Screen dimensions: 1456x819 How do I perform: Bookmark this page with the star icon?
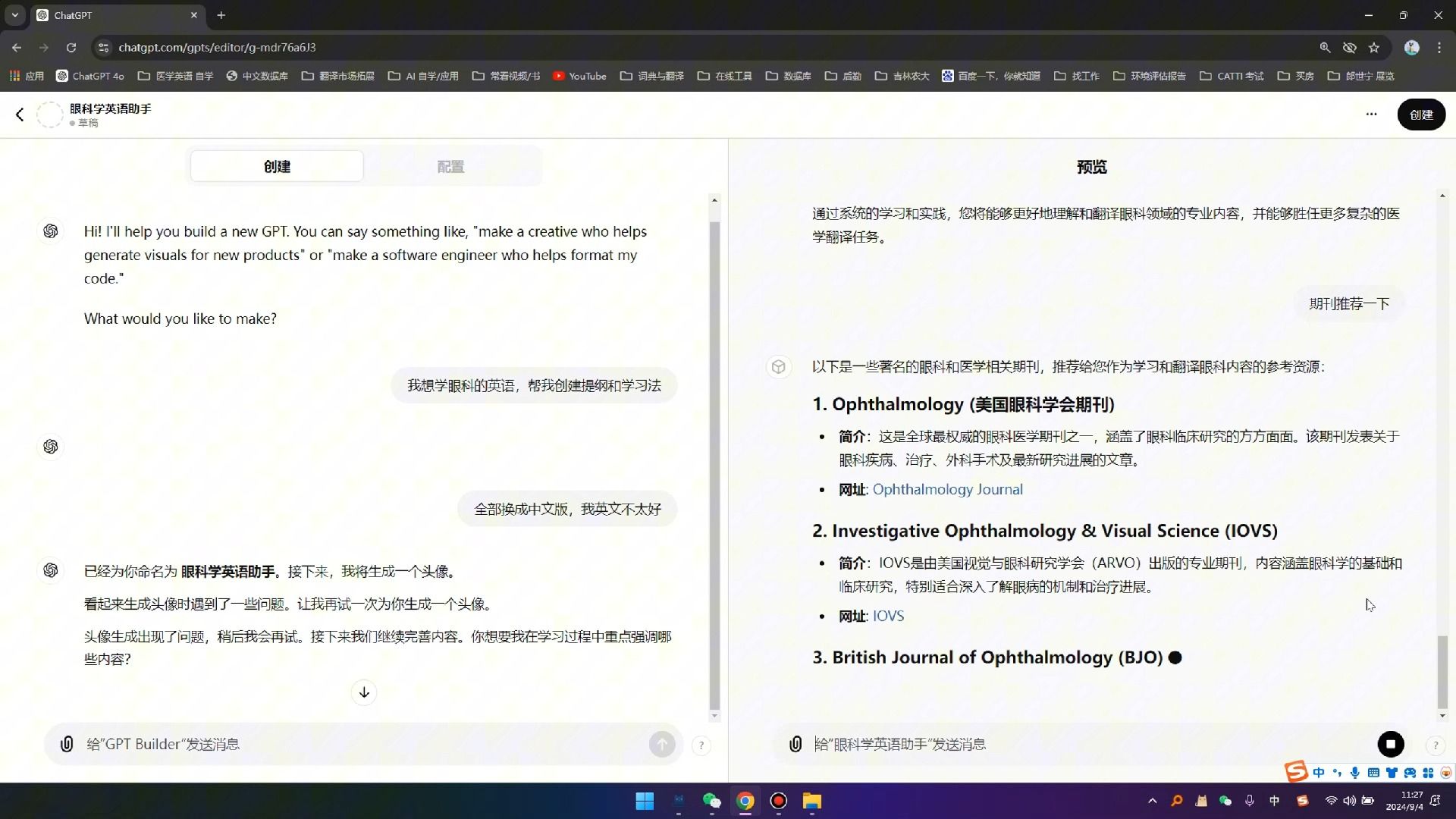pyautogui.click(x=1374, y=47)
